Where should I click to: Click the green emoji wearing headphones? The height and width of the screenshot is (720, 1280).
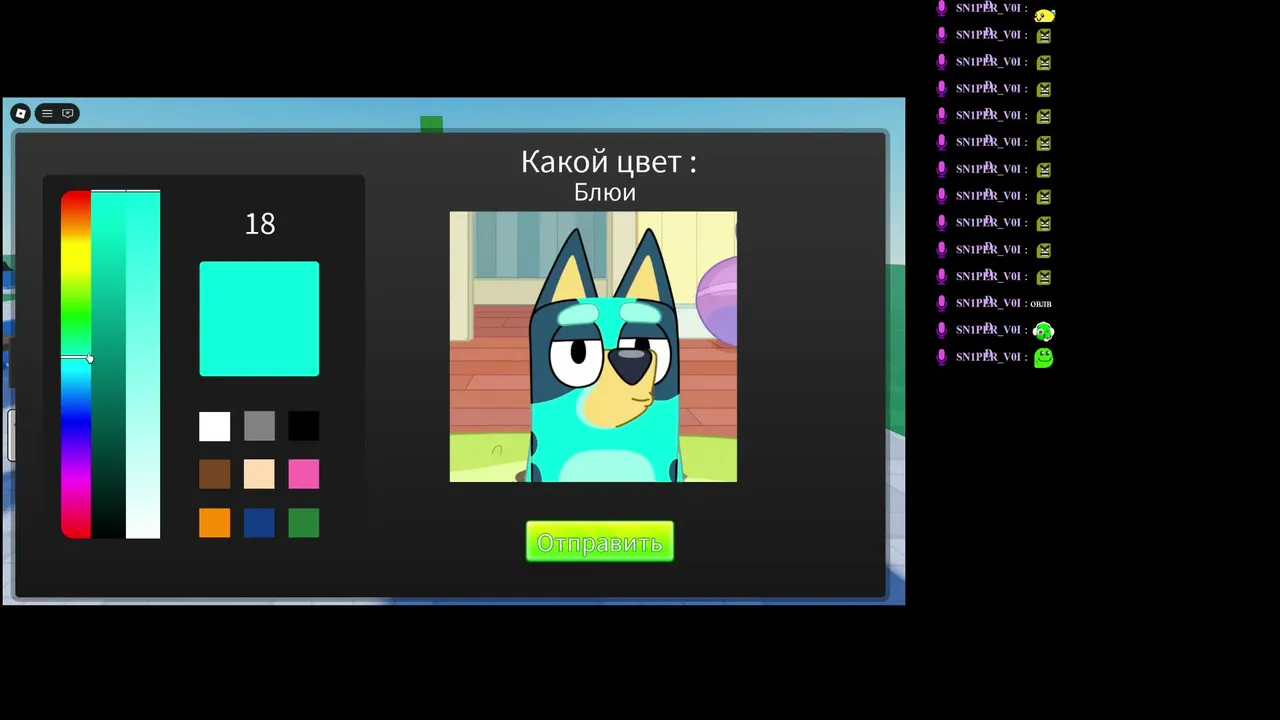(x=1043, y=331)
